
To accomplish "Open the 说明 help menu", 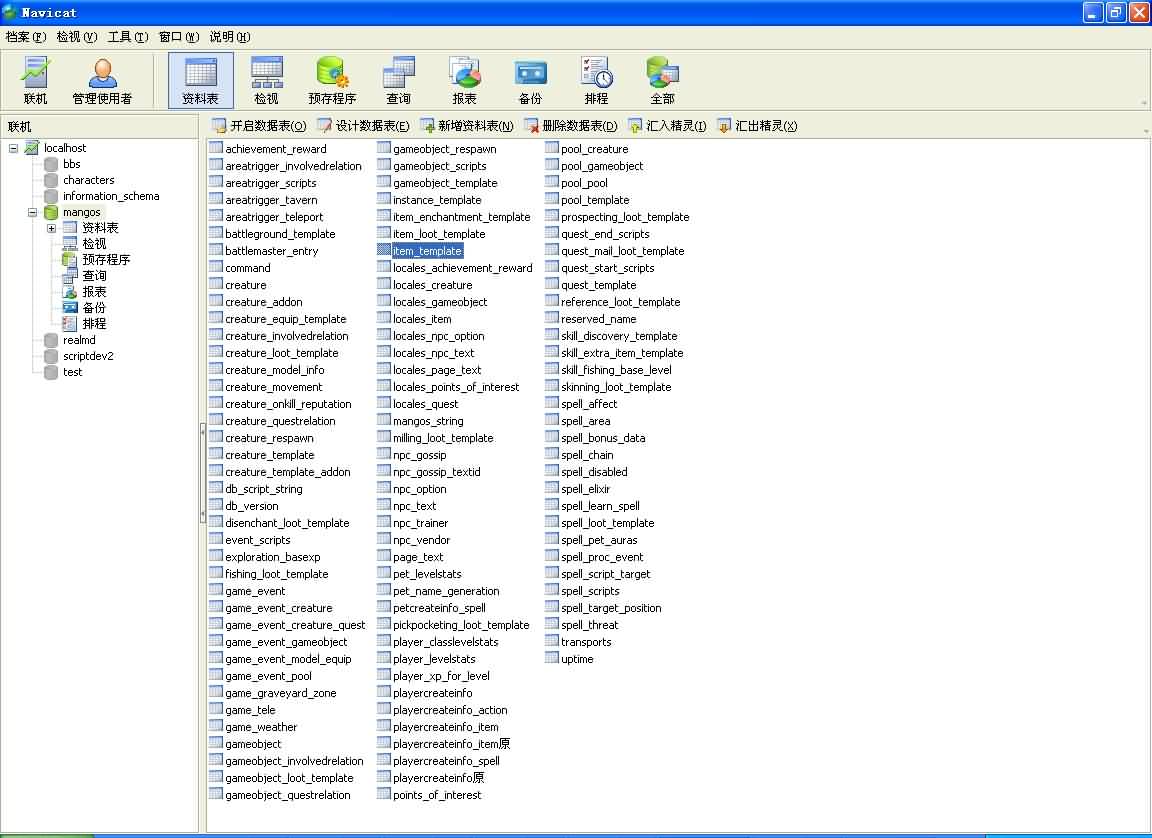I will (230, 37).
